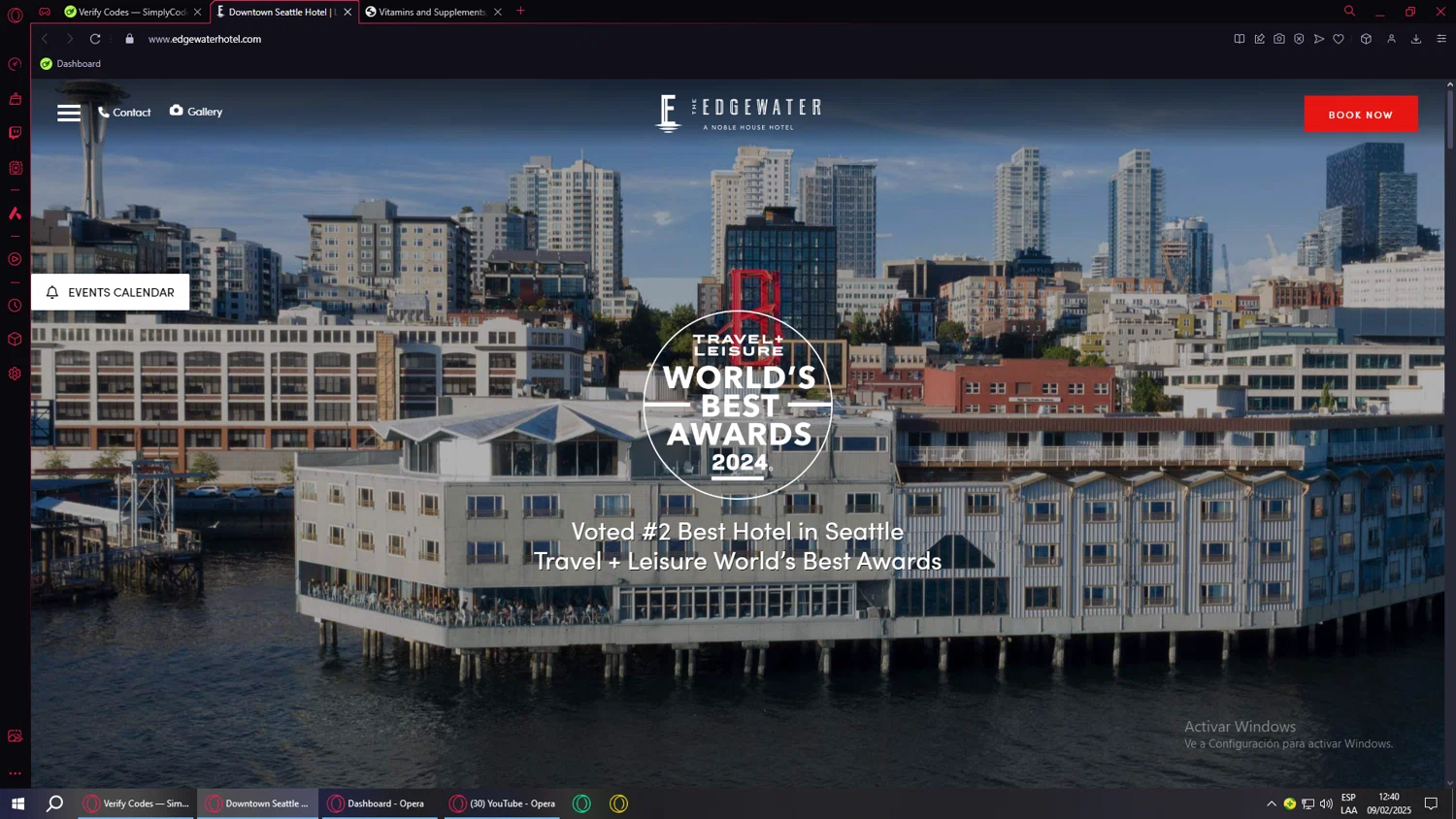Open extensions cube in address bar
The width and height of the screenshot is (1456, 819).
click(1366, 39)
